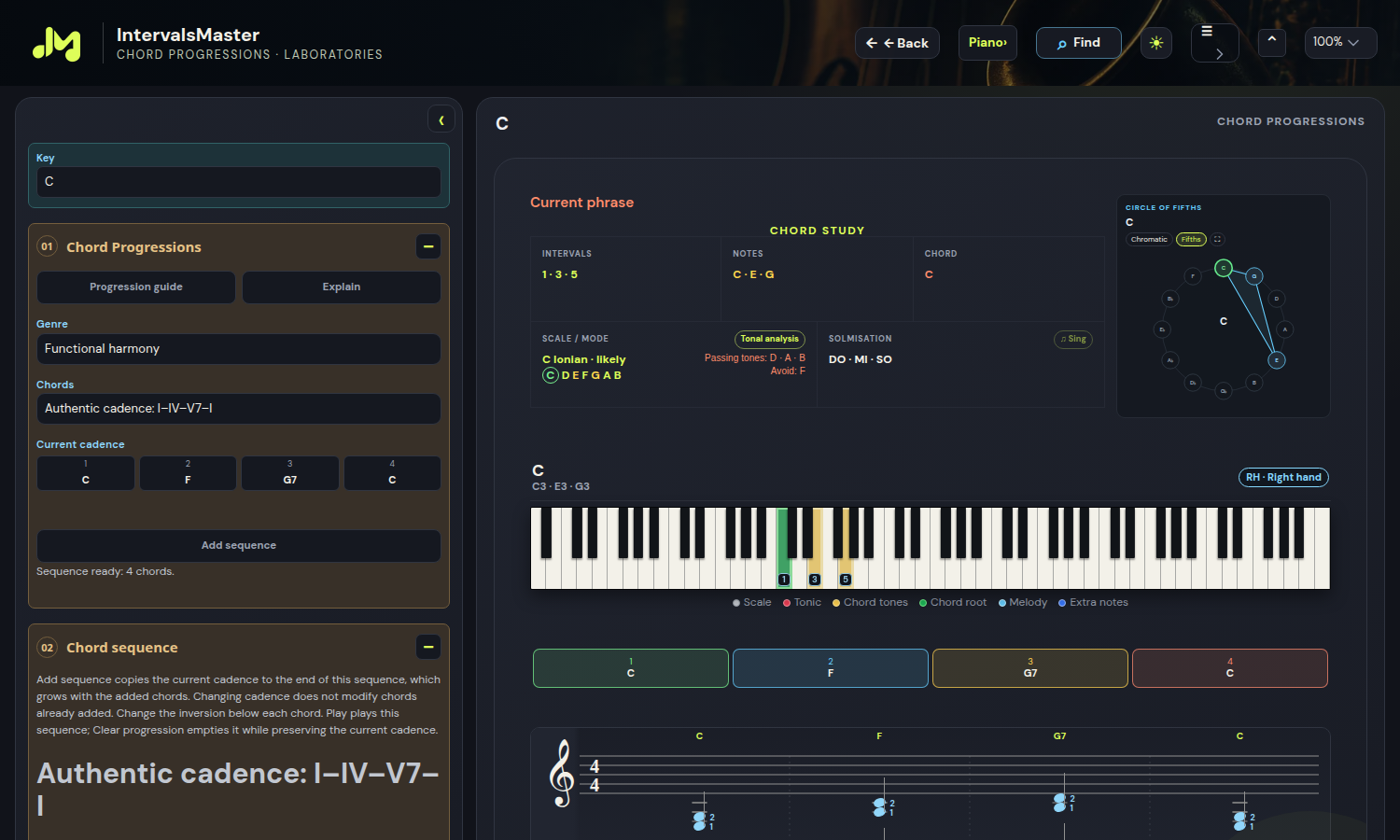Select the D♭ node on the circle
The height and width of the screenshot is (840, 1400).
pyautogui.click(x=1193, y=383)
